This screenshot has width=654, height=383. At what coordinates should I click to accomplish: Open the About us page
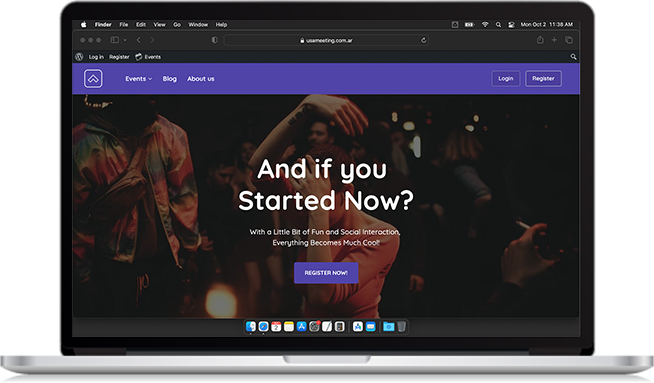201,79
